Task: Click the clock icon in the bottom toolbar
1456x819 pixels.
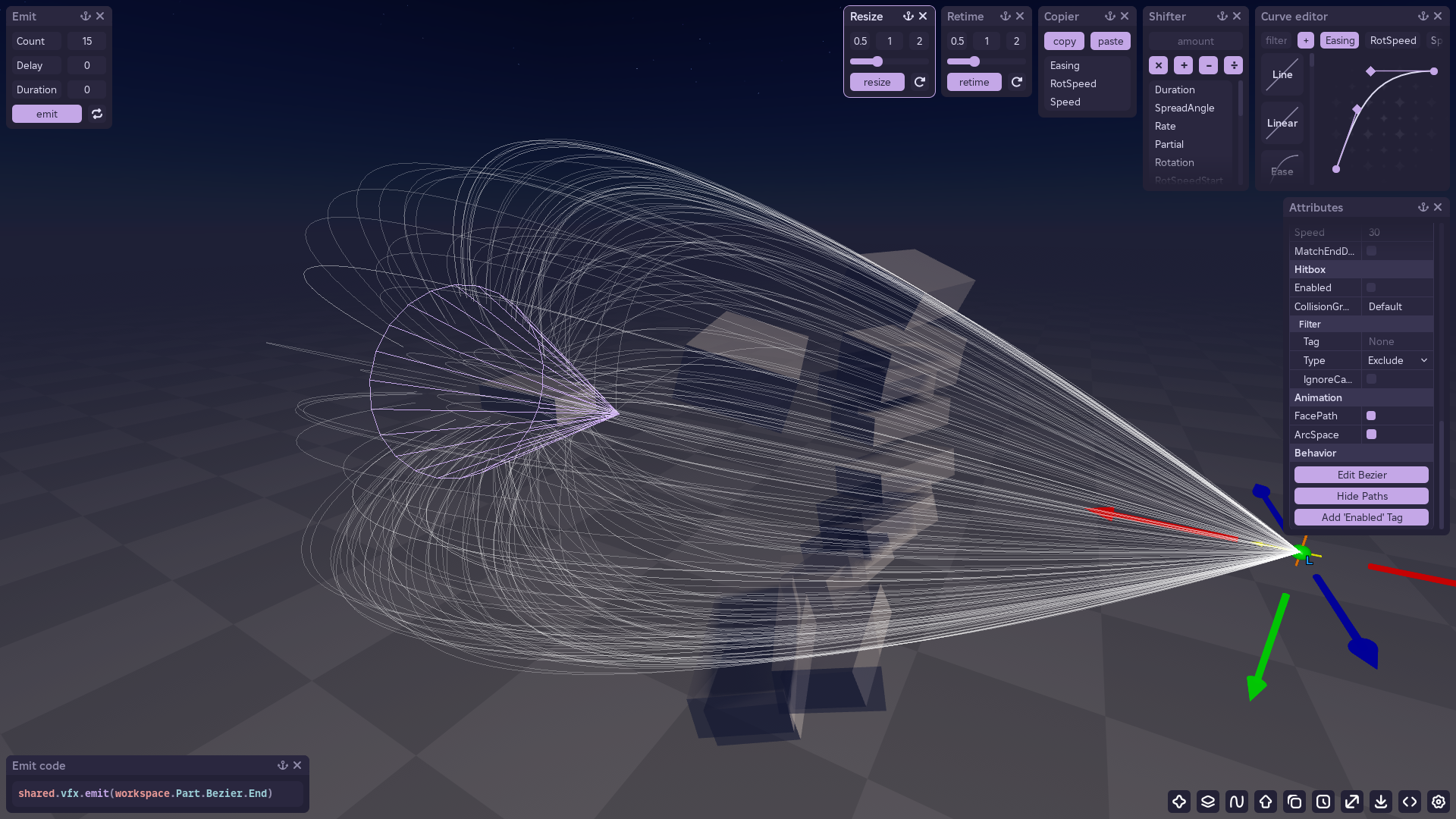Action: pyautogui.click(x=1323, y=802)
